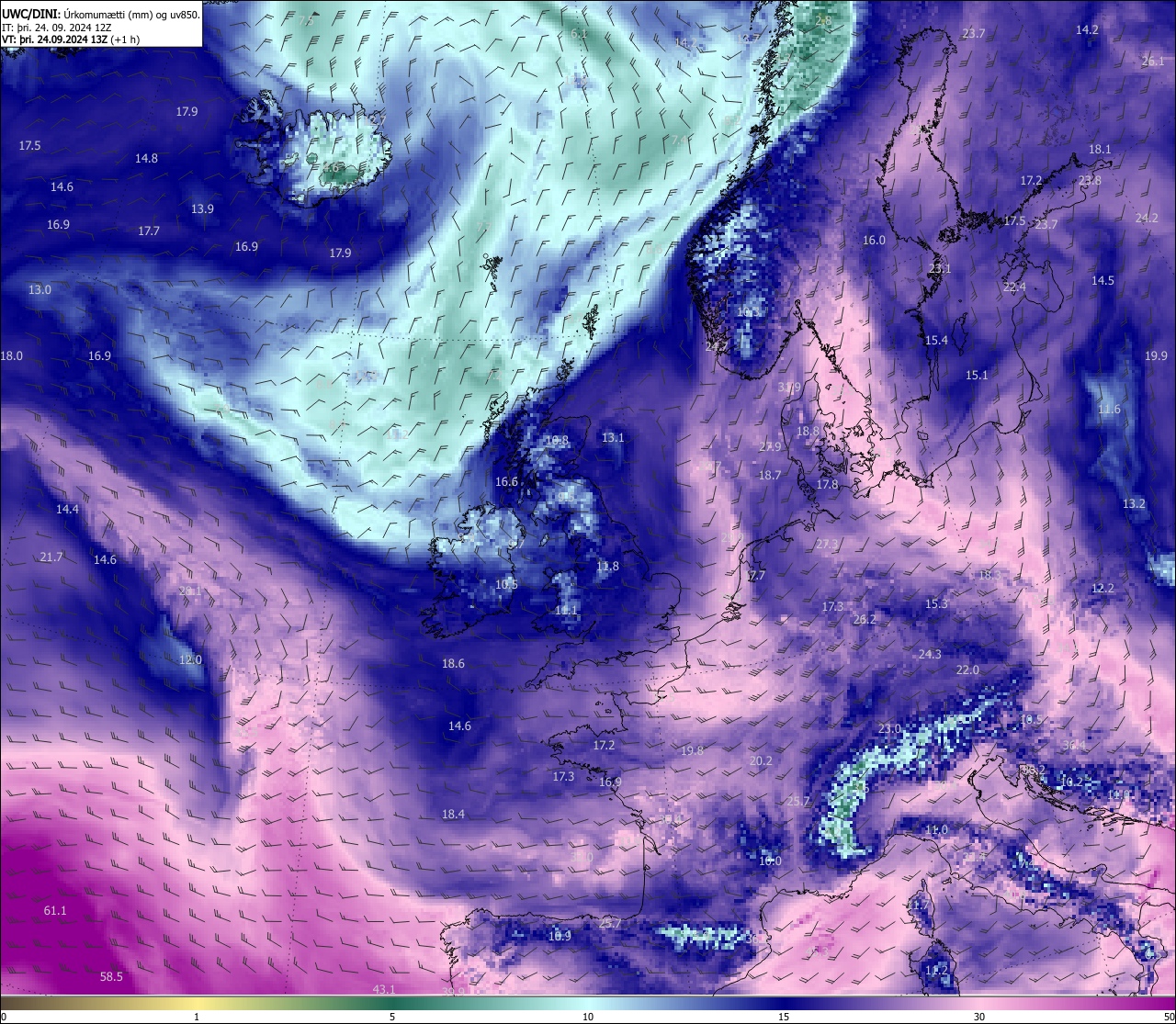Click the 27.3 value over northern Germany
The width and height of the screenshot is (1176, 1024).
pyautogui.click(x=827, y=544)
